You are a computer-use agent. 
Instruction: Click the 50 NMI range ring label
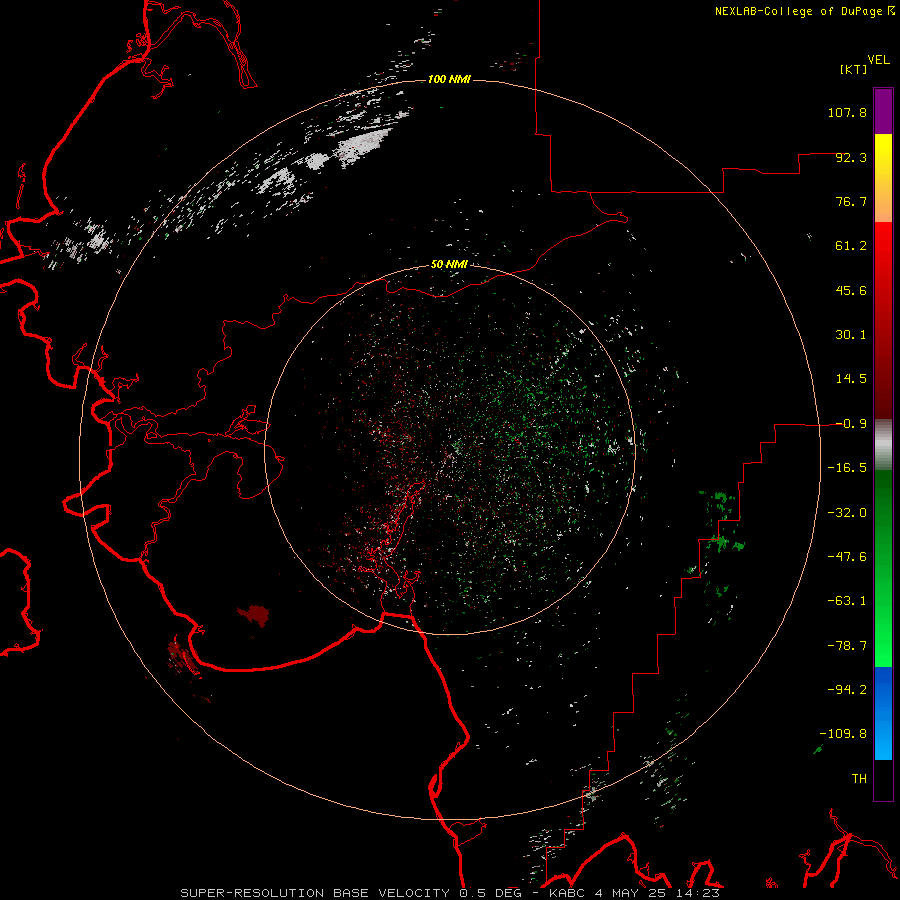click(x=449, y=264)
